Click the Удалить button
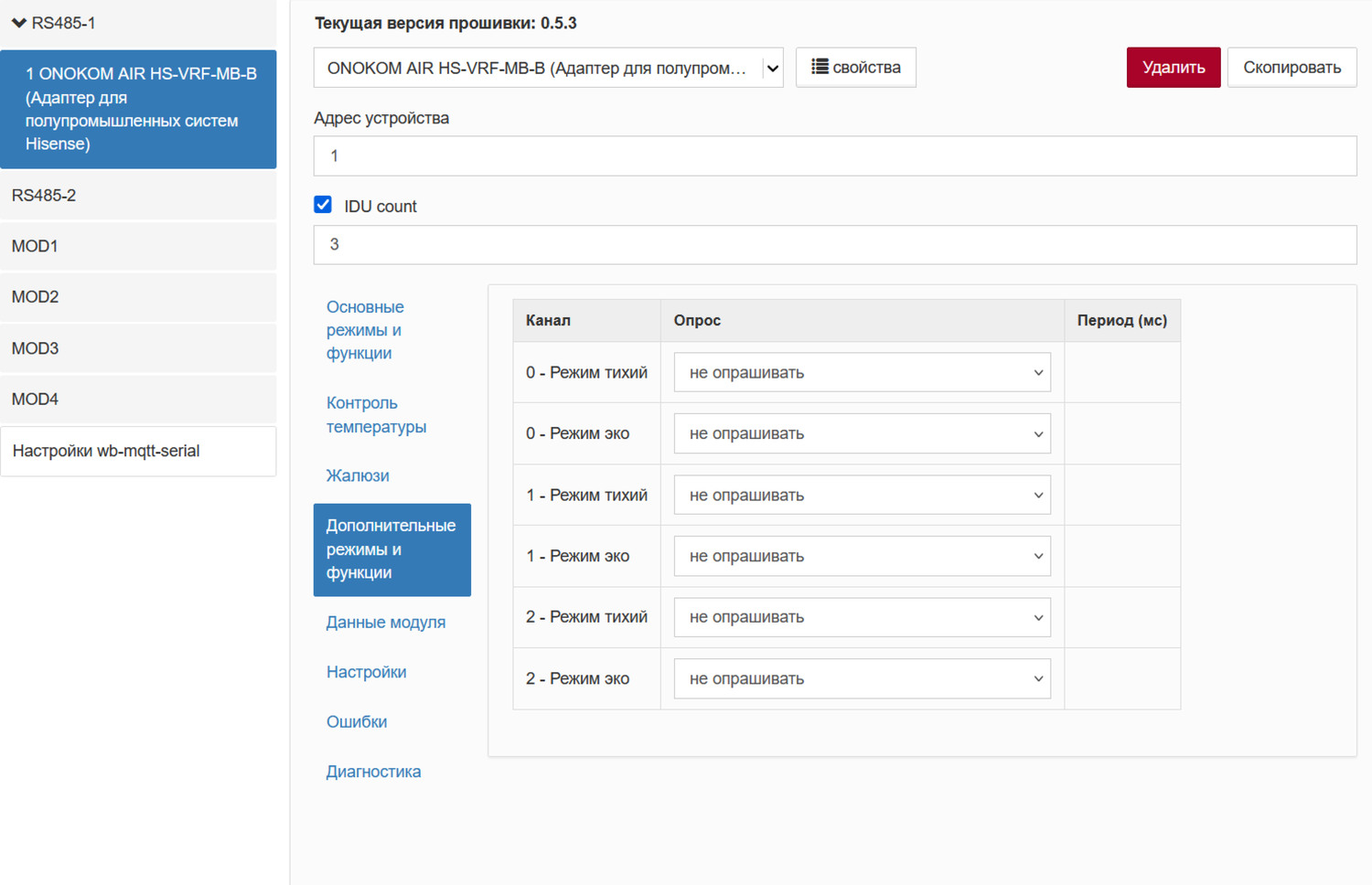 pyautogui.click(x=1173, y=68)
